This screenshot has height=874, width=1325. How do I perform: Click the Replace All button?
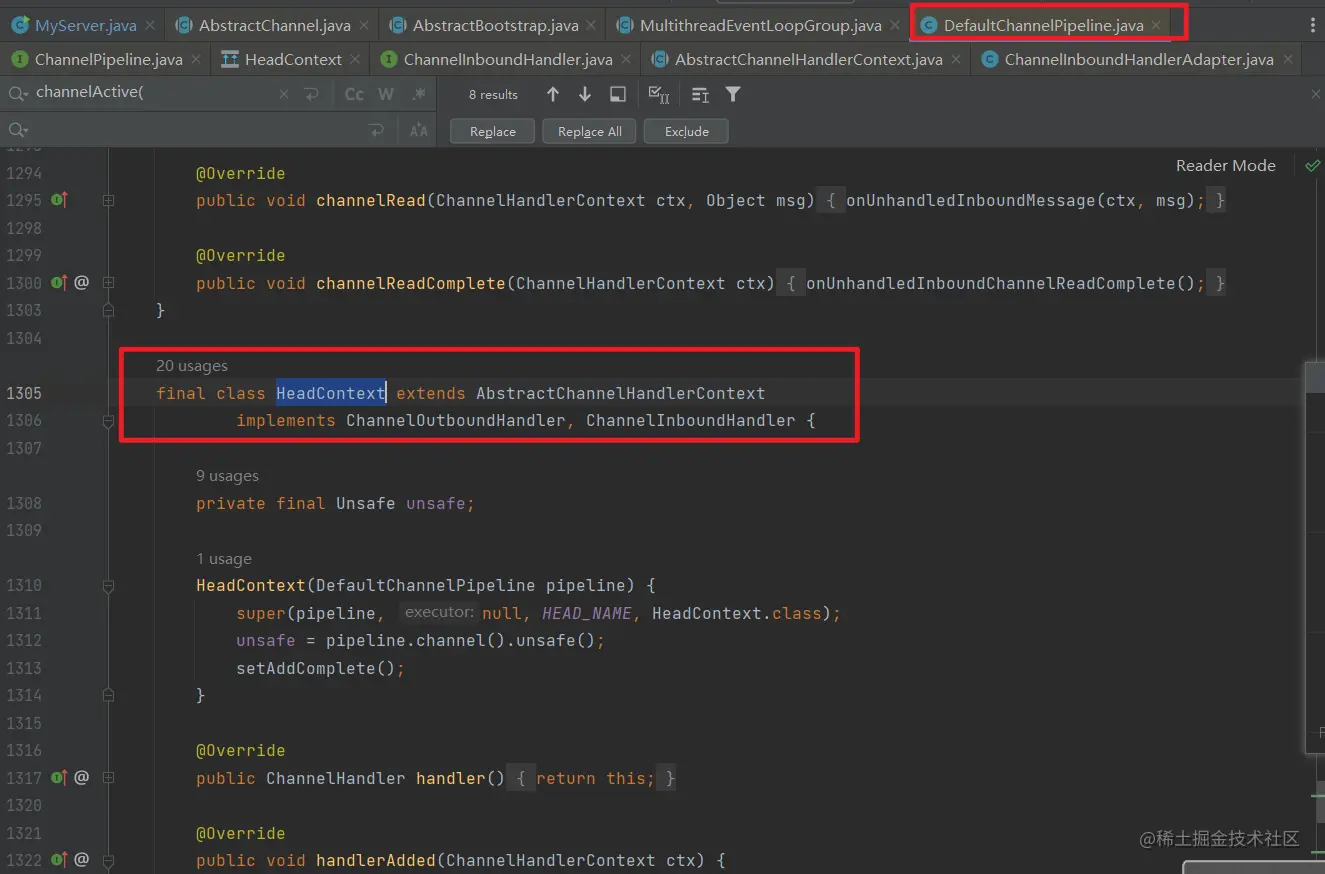(x=590, y=131)
